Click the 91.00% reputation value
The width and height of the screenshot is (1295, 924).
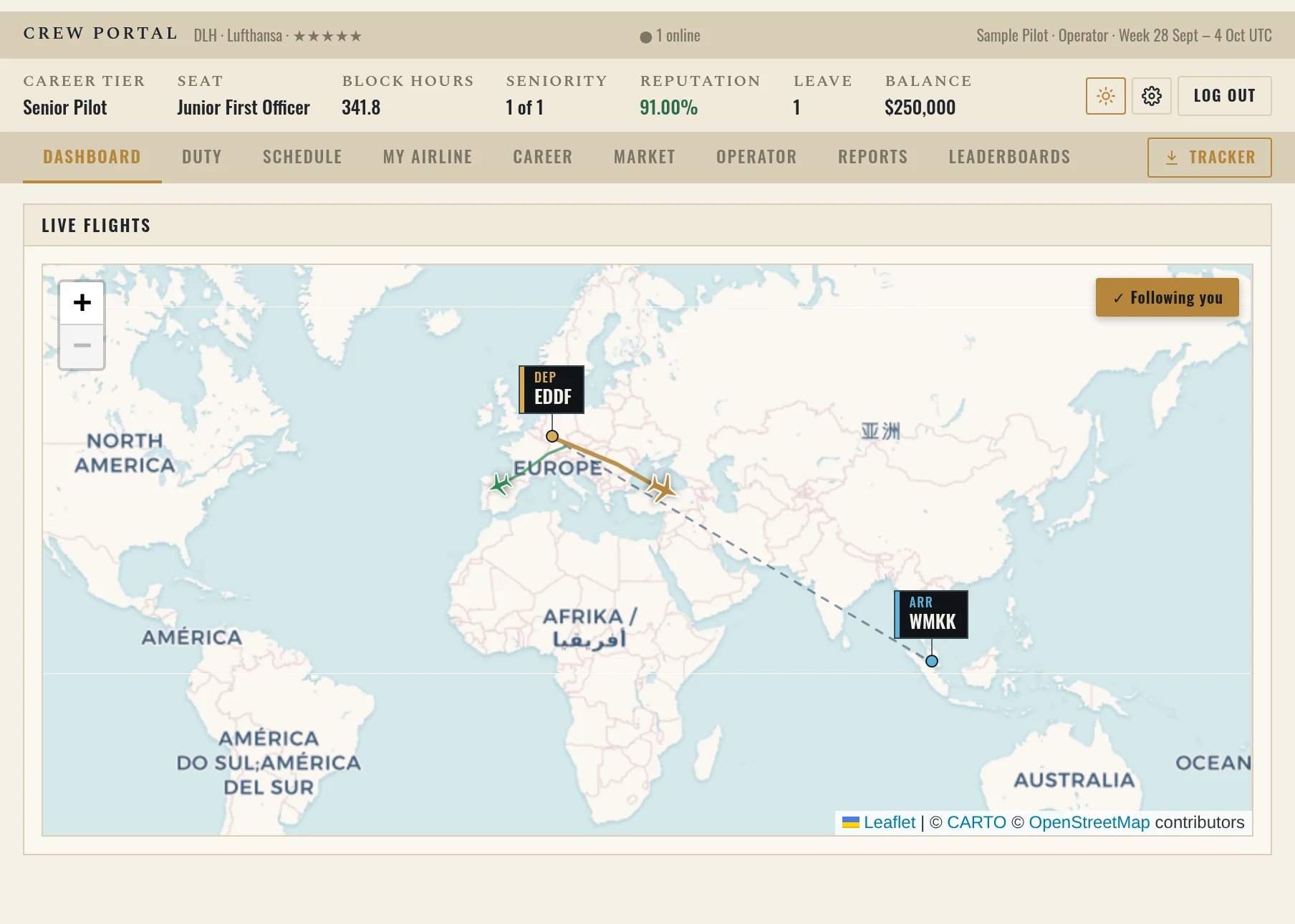(x=668, y=107)
